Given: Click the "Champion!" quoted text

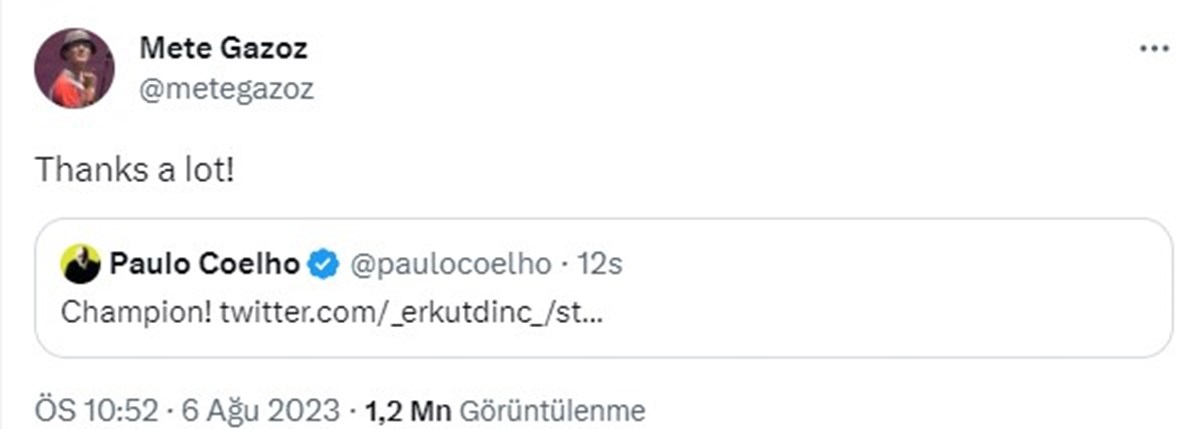Looking at the screenshot, I should tap(136, 313).
